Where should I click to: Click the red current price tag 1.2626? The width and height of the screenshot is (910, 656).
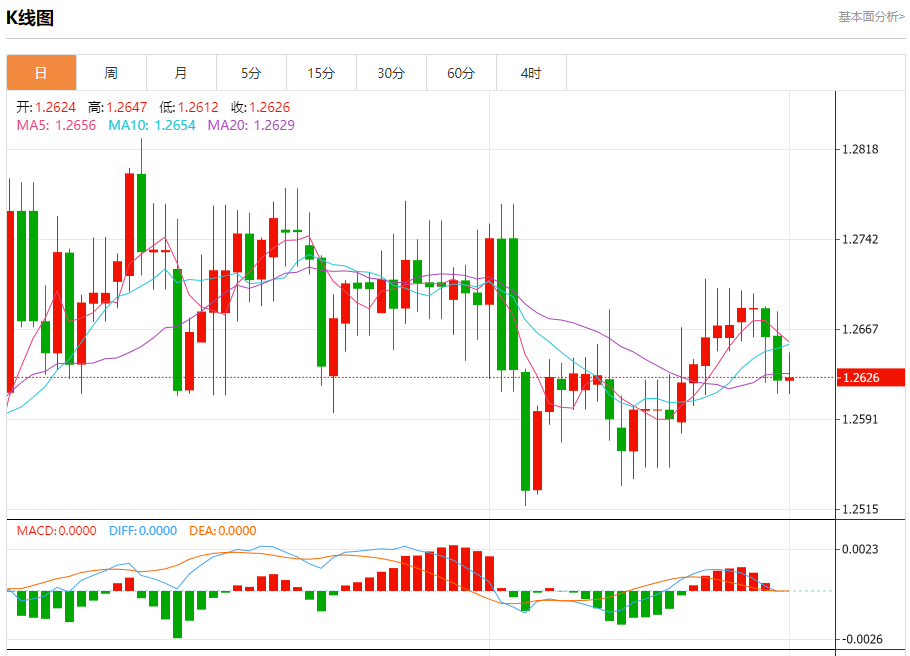tap(871, 377)
